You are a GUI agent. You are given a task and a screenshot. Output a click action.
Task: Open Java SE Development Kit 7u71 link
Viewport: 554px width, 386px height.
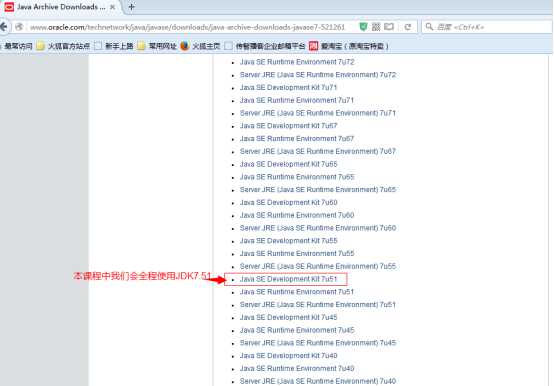pyautogui.click(x=288, y=87)
